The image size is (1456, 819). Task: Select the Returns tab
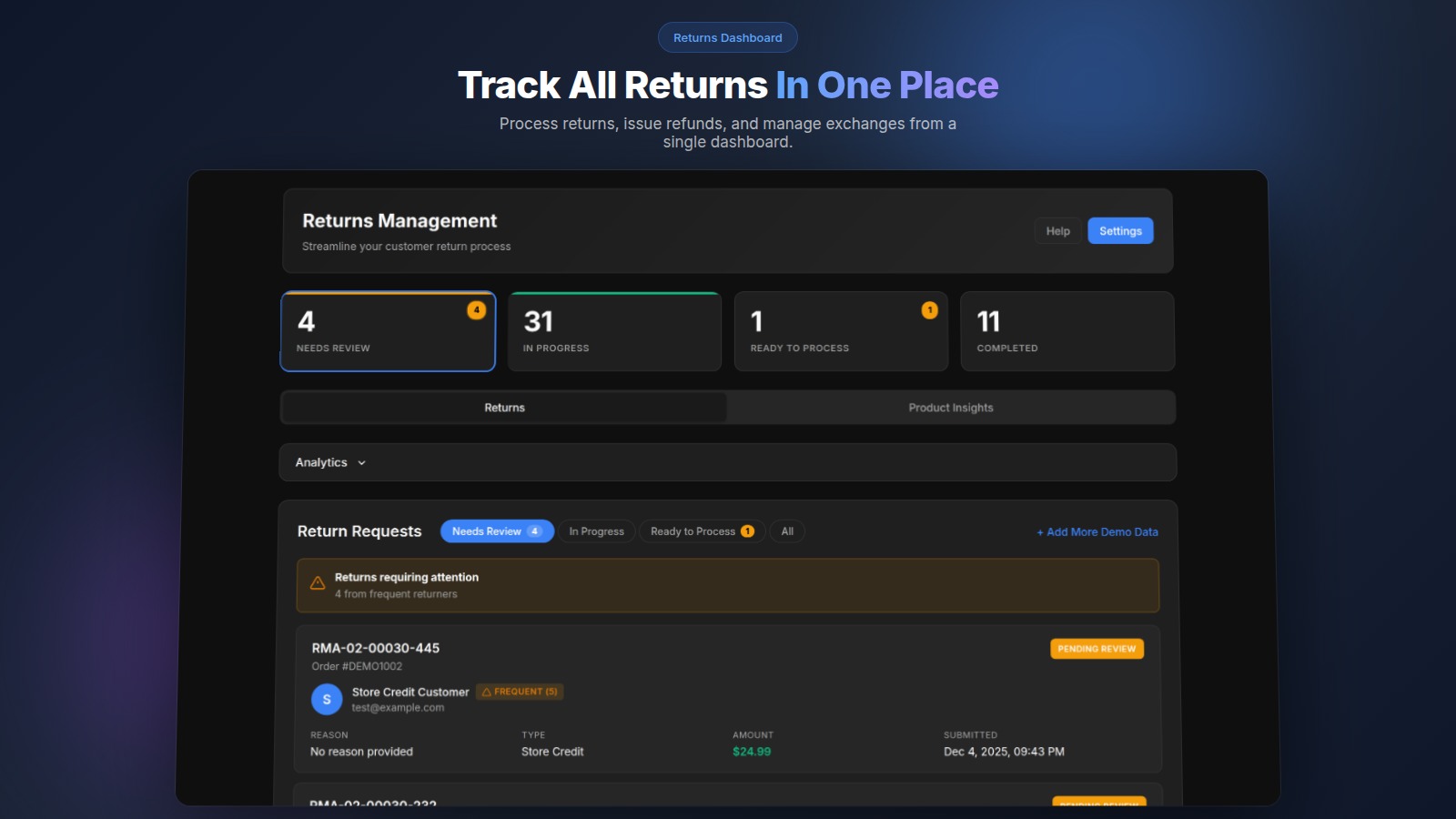tap(504, 408)
